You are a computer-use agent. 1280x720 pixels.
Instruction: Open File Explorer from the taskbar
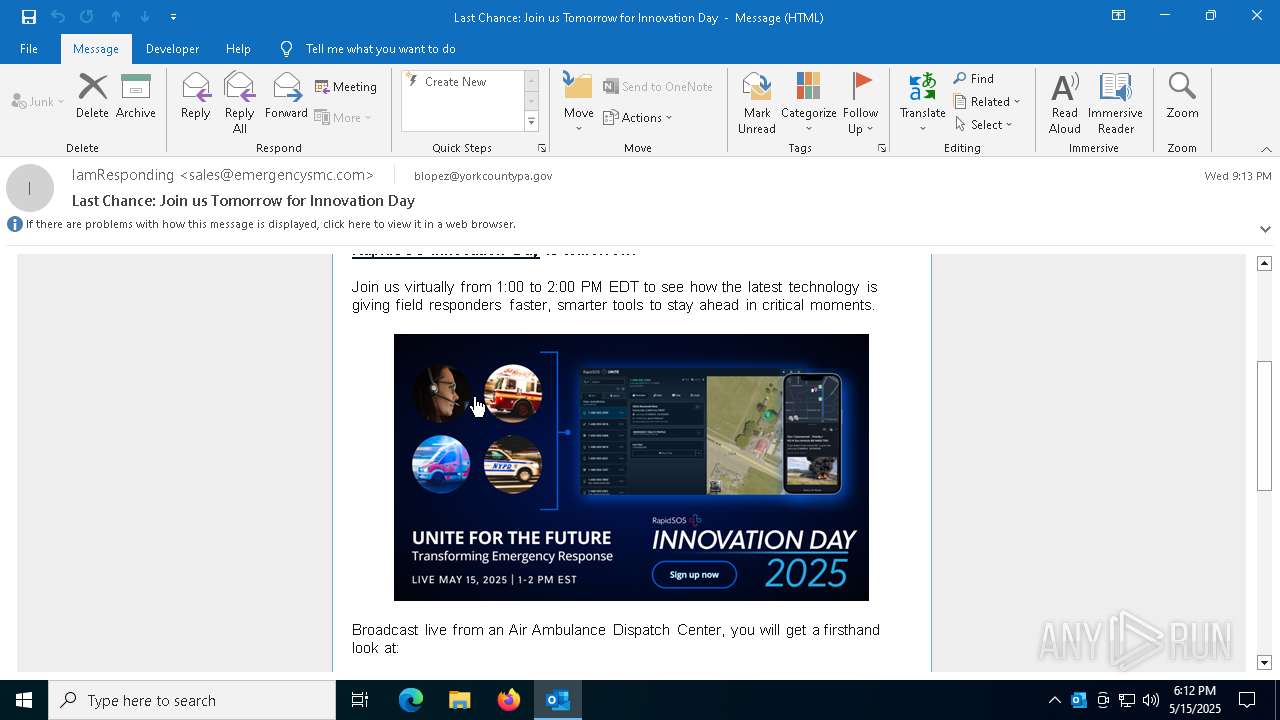click(x=460, y=700)
